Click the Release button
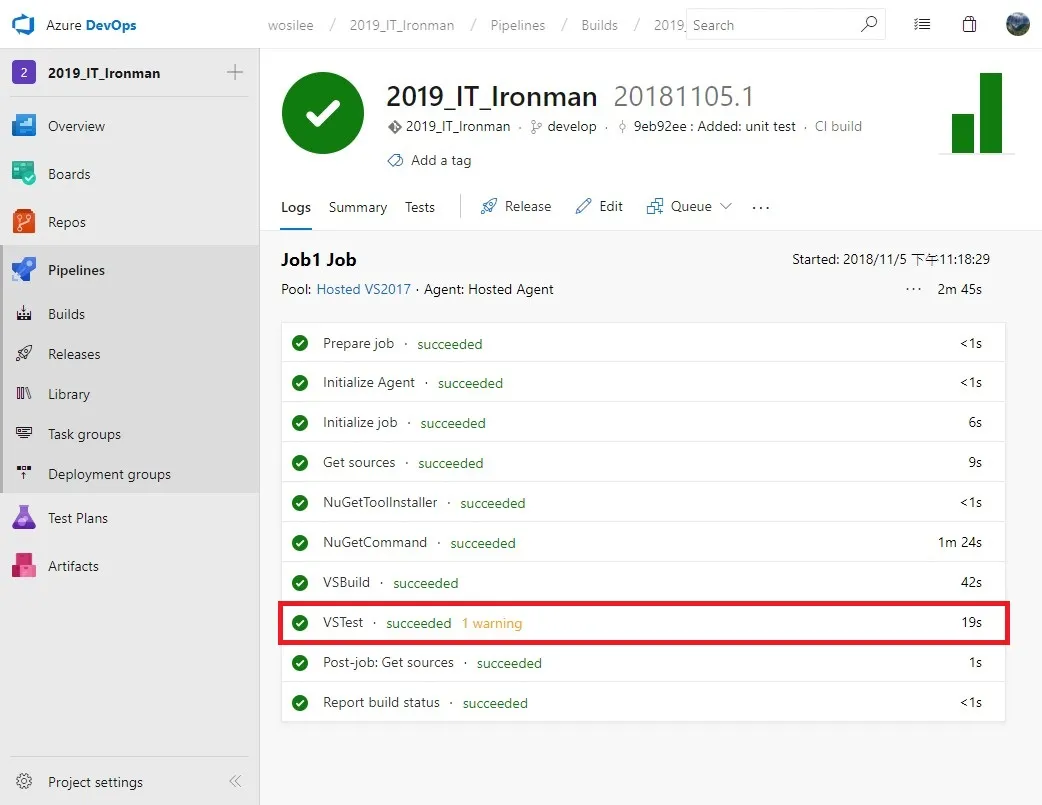This screenshot has height=805, width=1042. [516, 206]
